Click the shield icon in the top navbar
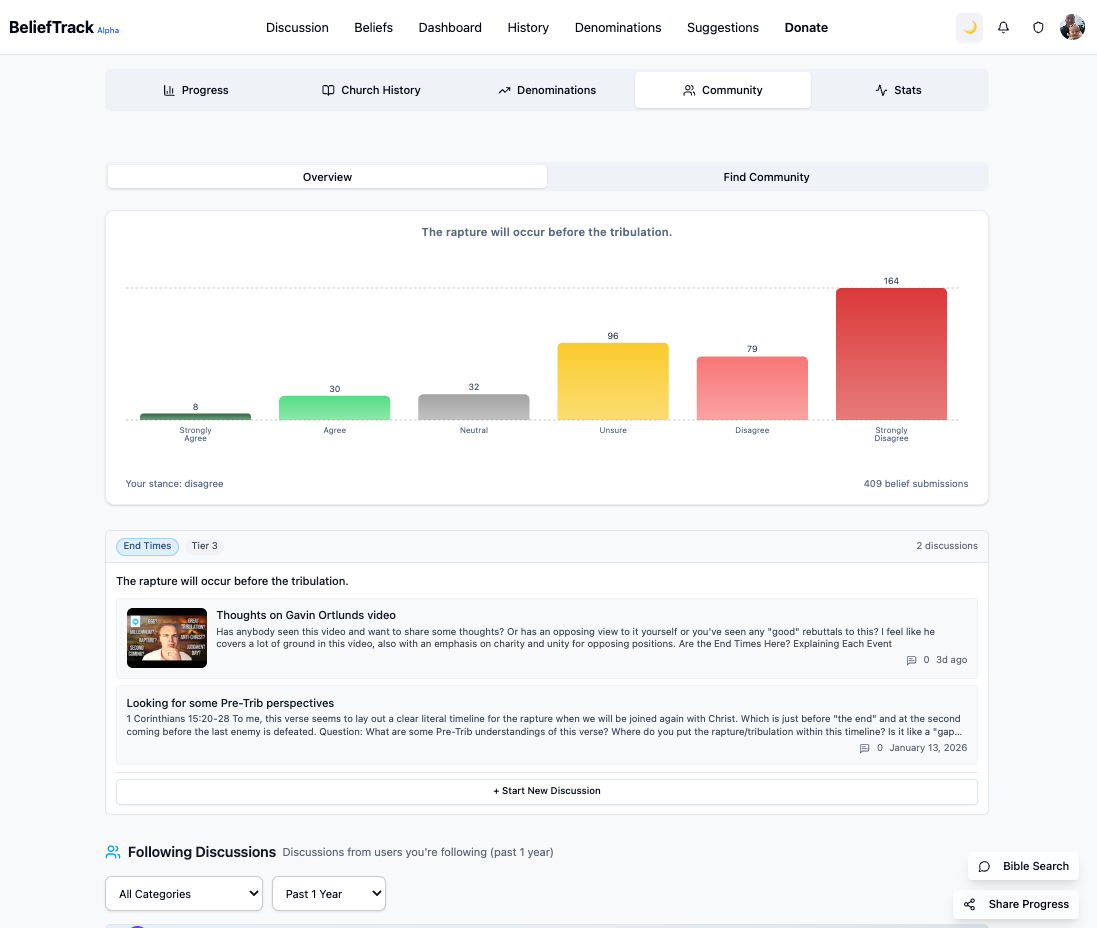The height and width of the screenshot is (928, 1097). click(1038, 27)
